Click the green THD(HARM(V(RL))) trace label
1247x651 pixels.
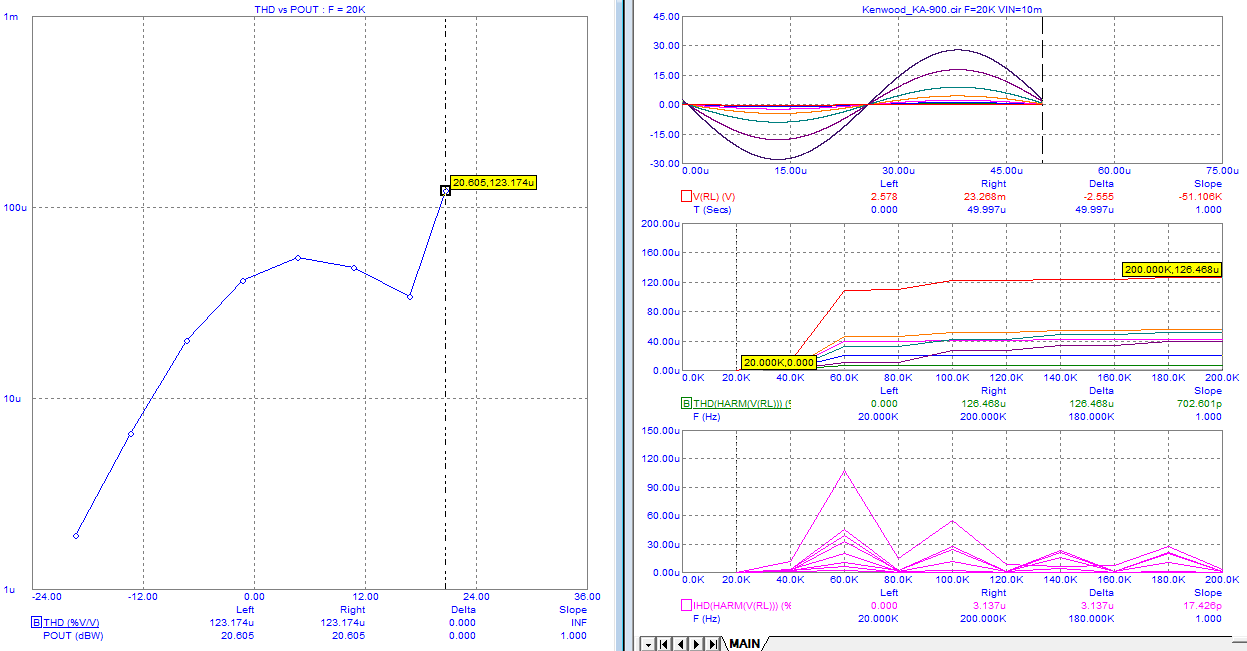(x=742, y=404)
